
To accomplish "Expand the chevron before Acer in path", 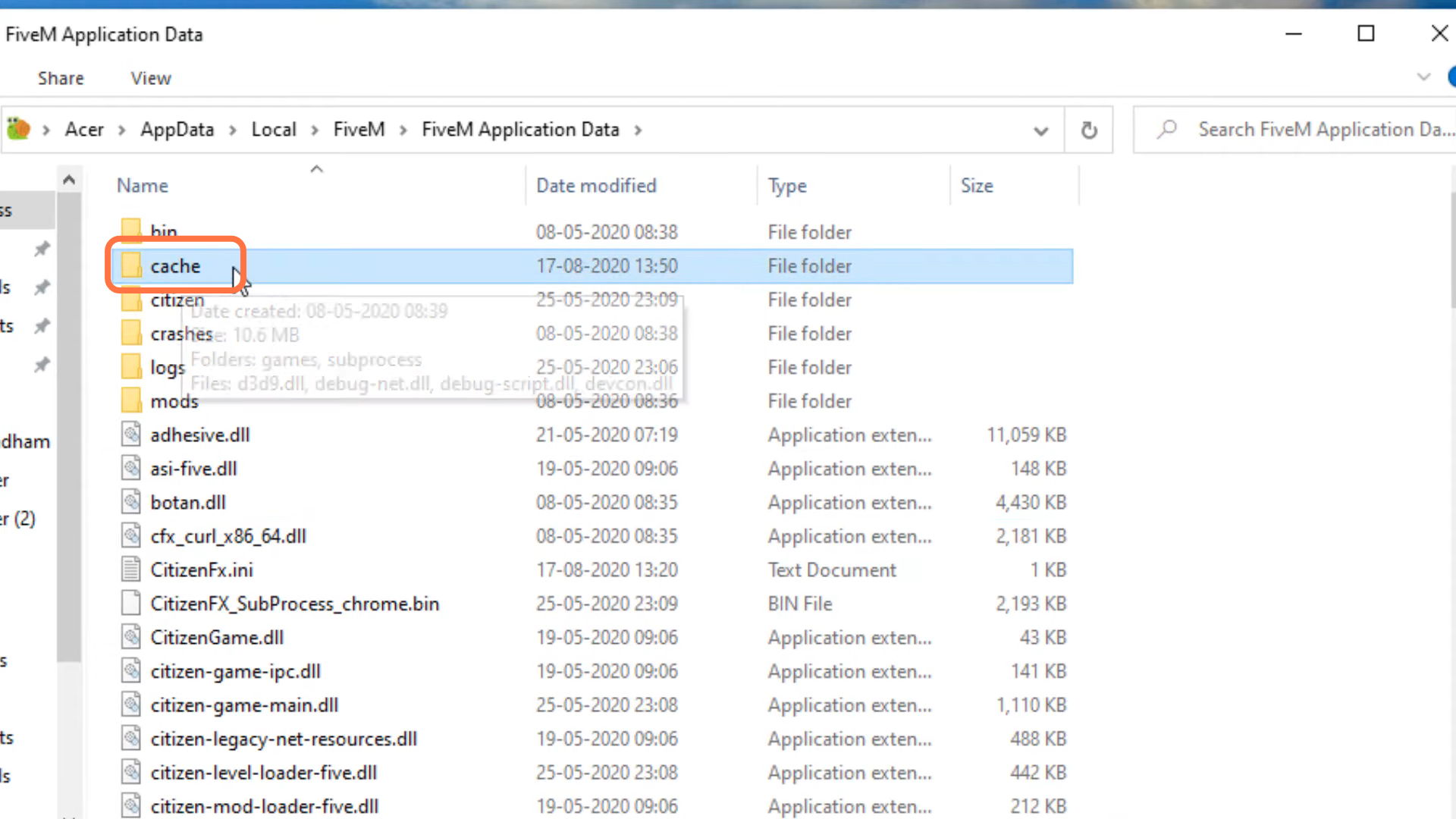I will 46,130.
